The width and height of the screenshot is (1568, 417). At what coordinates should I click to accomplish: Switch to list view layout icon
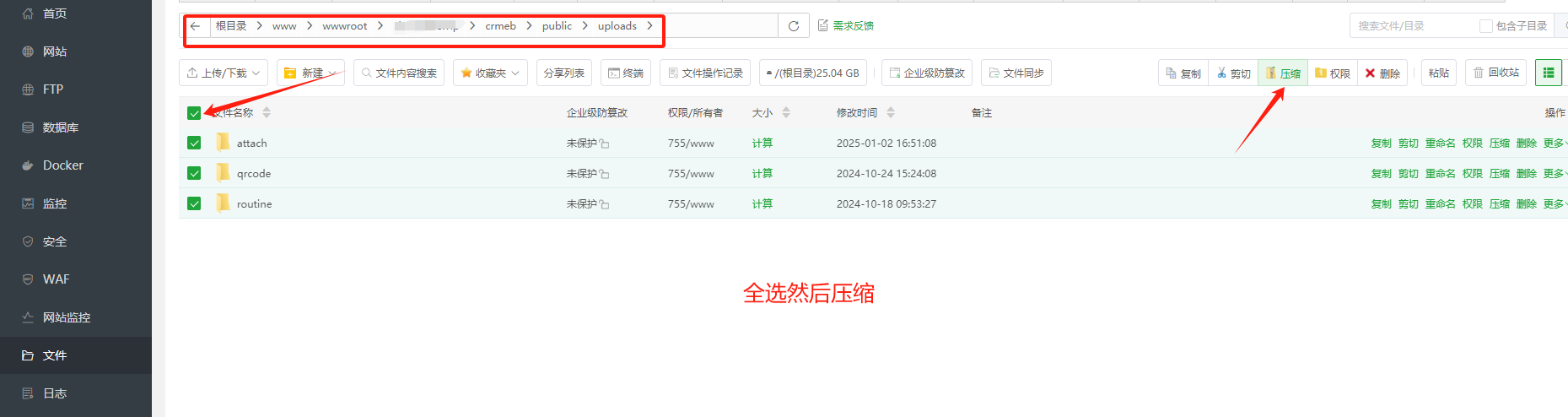(1548, 73)
